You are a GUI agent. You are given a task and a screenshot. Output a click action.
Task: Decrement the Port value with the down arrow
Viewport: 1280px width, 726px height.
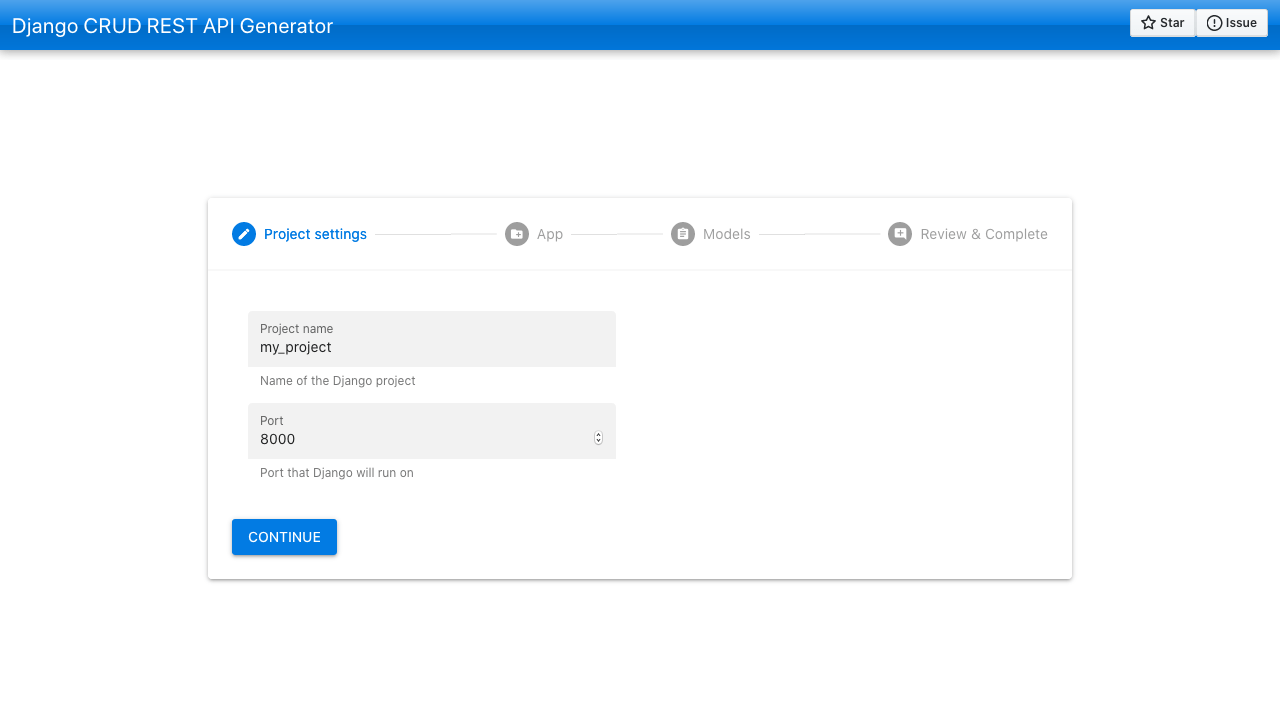598,441
